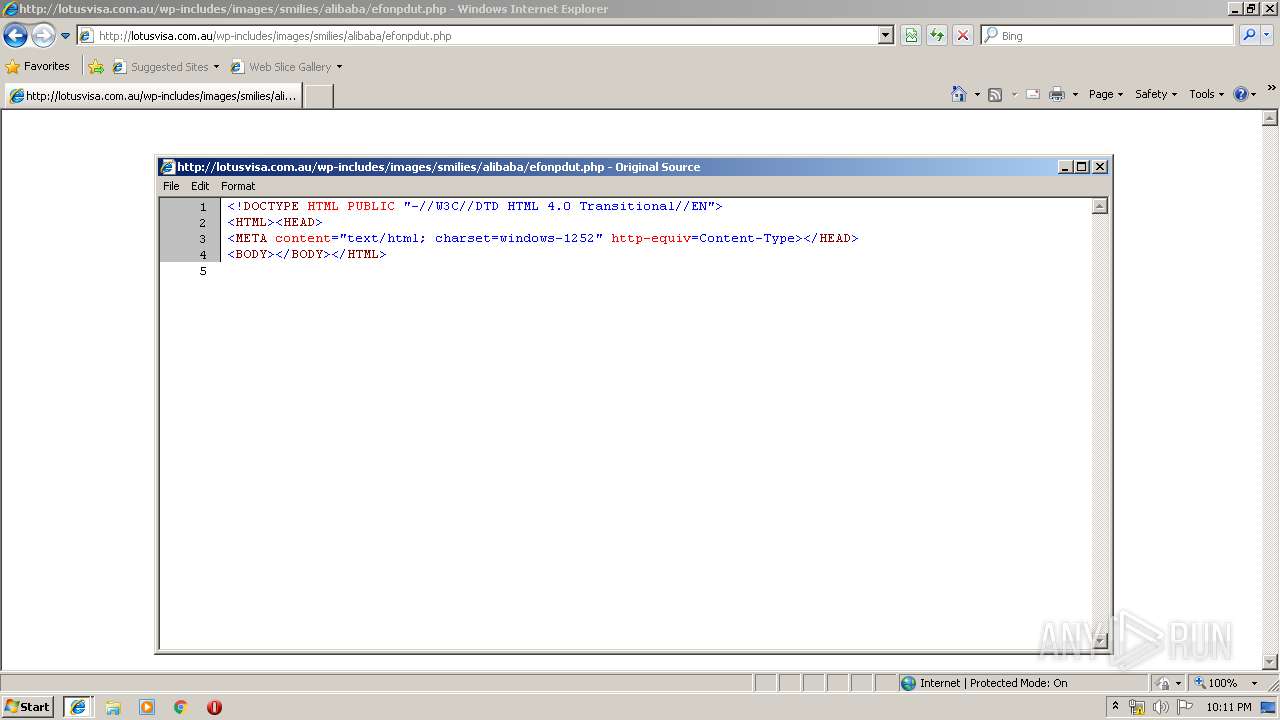The image size is (1280, 720).
Task: Open a new blank tab
Action: (x=318, y=96)
